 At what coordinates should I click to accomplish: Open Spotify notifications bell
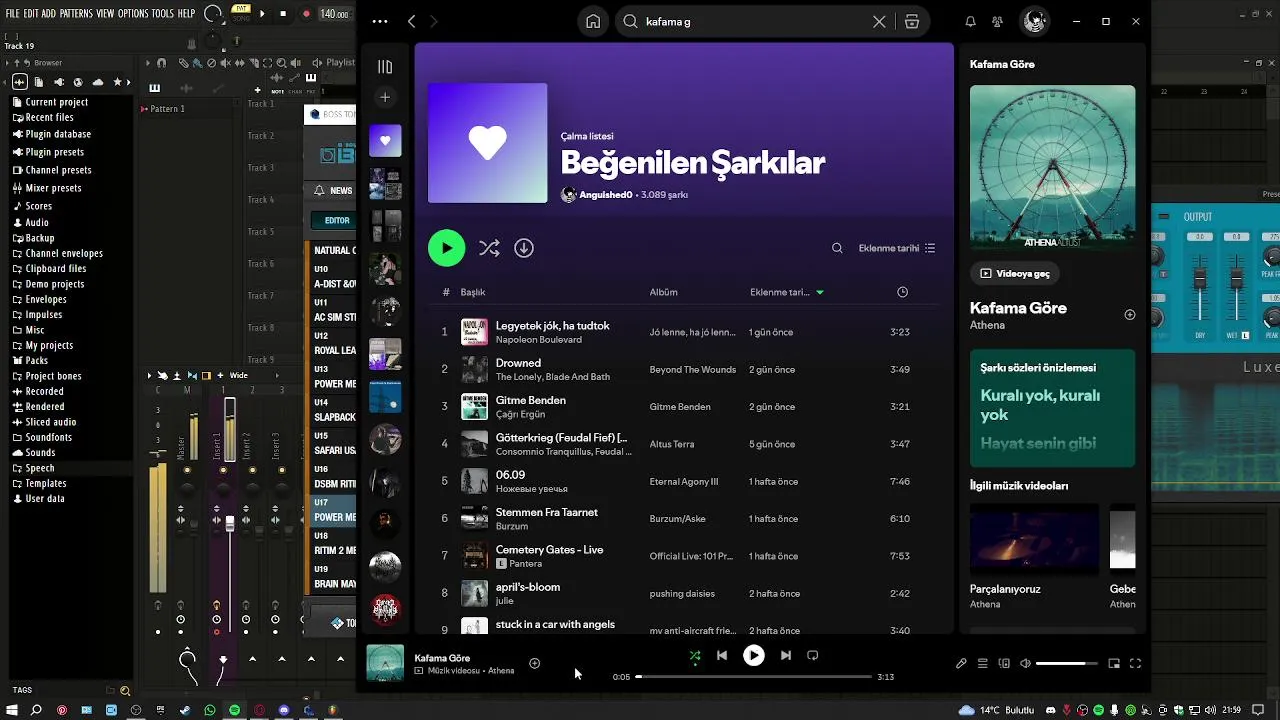970,21
